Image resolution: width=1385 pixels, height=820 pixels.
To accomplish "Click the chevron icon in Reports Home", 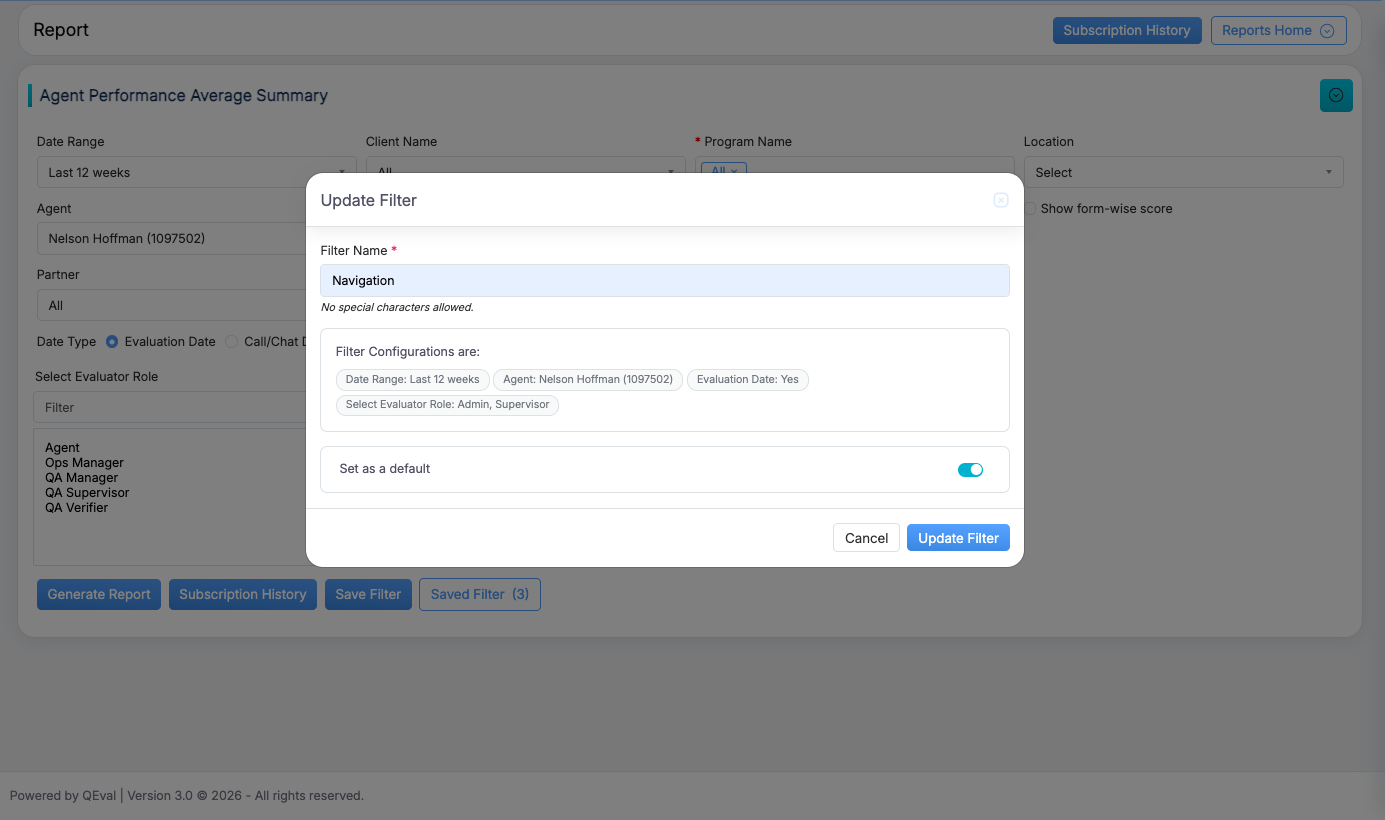I will pos(1327,31).
